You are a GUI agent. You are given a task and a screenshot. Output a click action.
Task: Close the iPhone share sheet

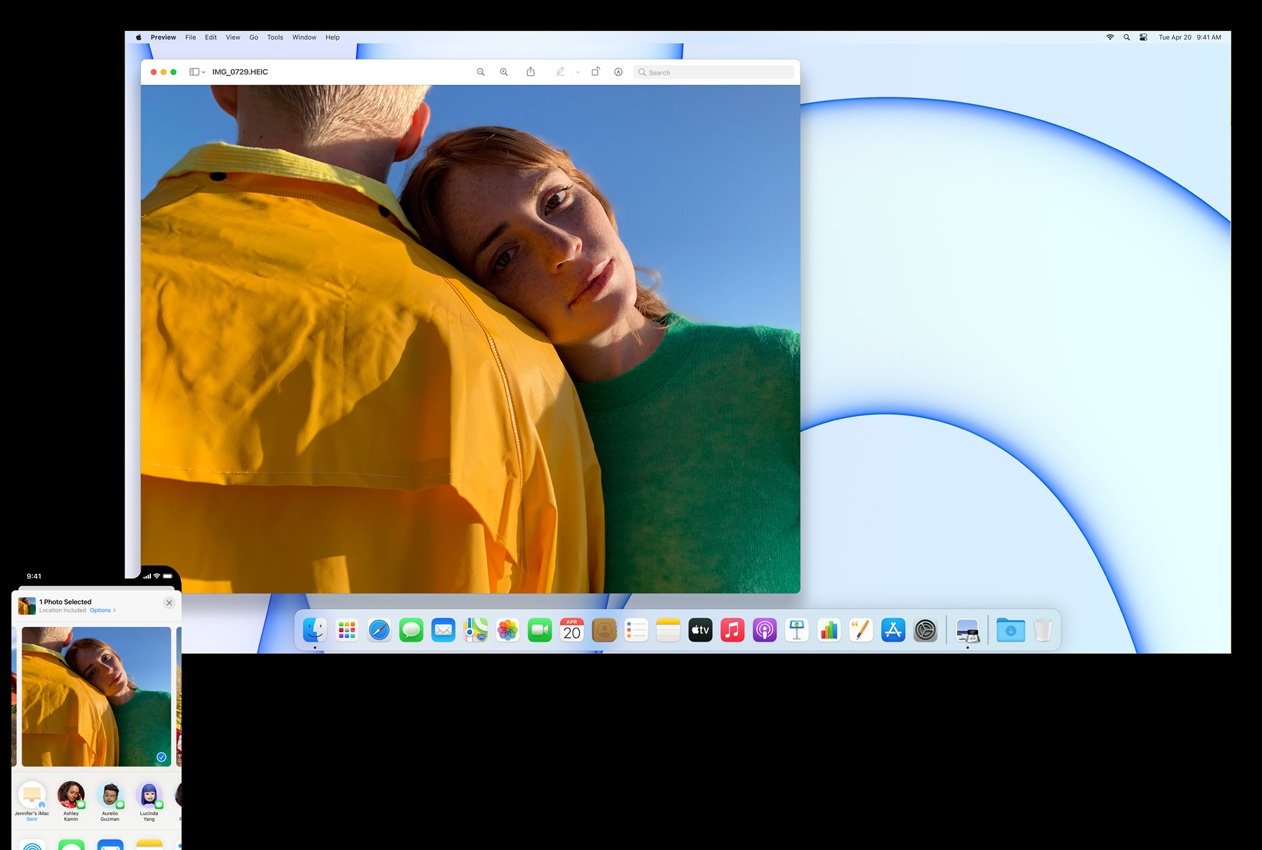tap(169, 603)
